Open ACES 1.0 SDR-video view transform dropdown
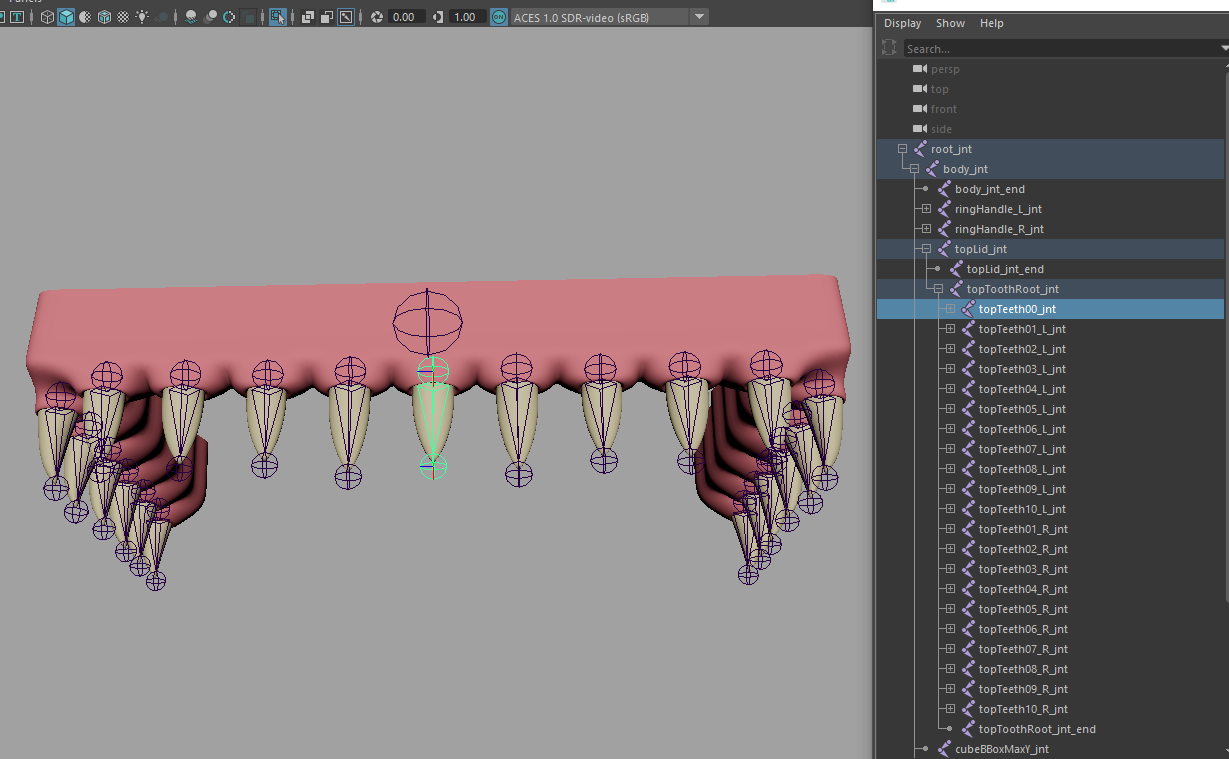The image size is (1229, 759). 699,17
